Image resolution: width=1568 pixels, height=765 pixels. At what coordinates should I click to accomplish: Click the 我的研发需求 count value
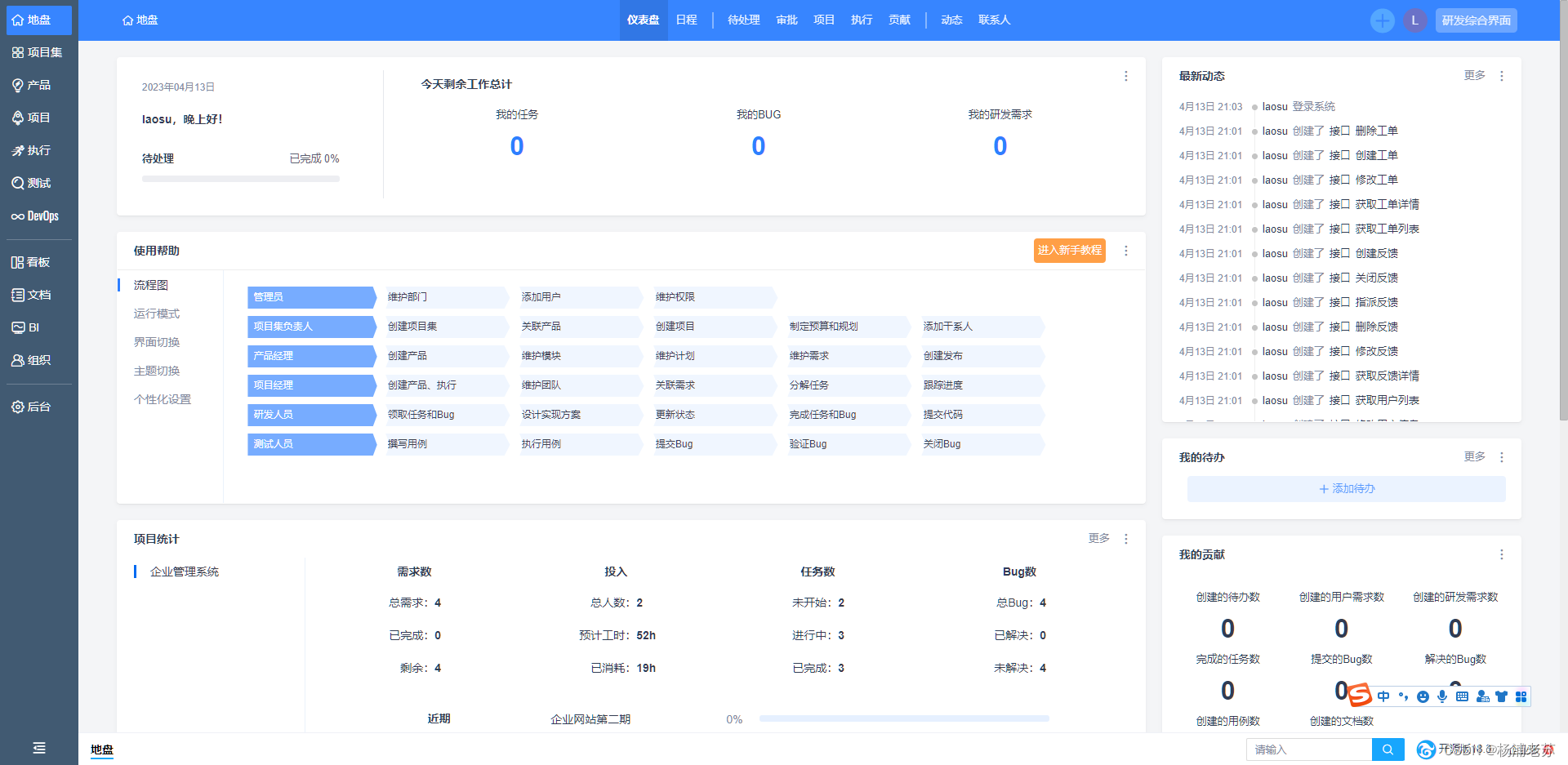coord(1000,146)
